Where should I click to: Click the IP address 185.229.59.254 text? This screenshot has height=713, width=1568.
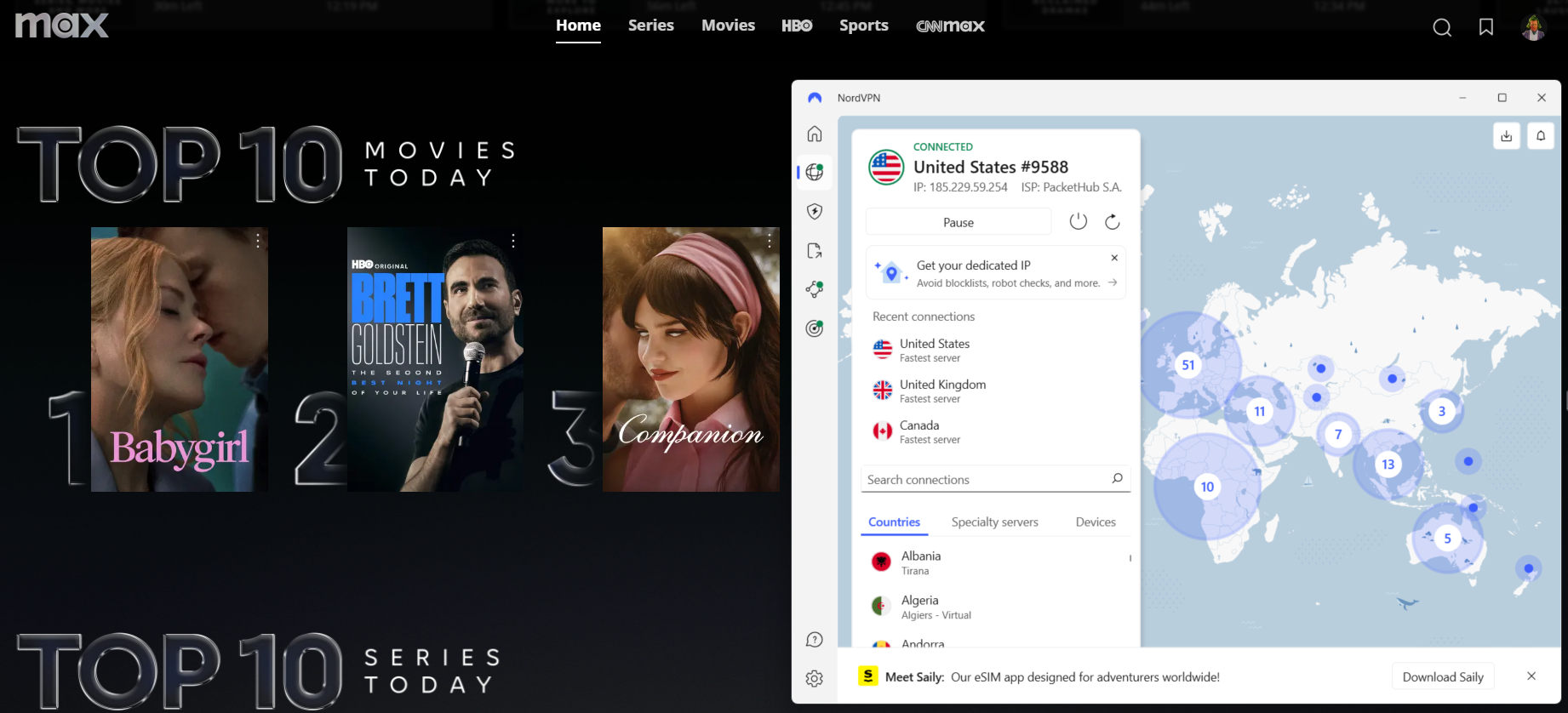coord(960,187)
